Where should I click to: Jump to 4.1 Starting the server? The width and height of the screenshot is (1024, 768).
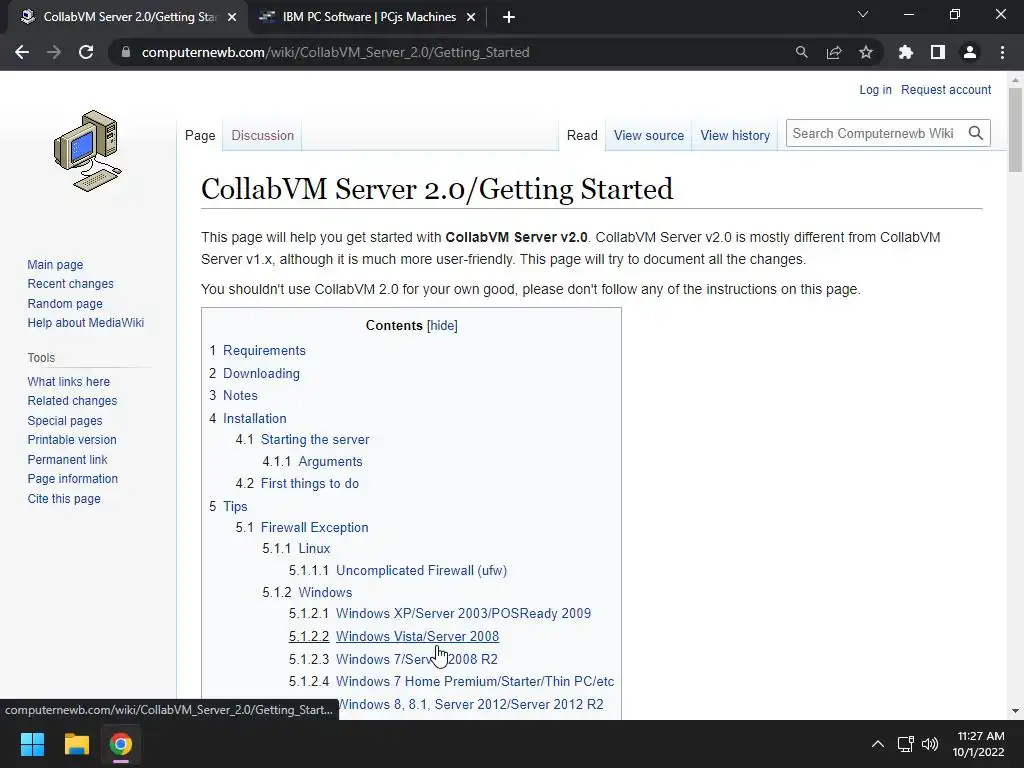tap(302, 440)
